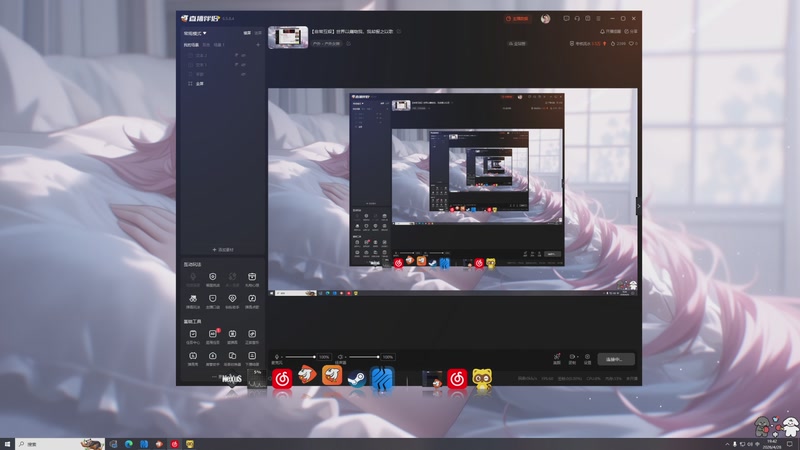
Task: Switch to the 竖屏 portrait tab
Action: click(258, 33)
